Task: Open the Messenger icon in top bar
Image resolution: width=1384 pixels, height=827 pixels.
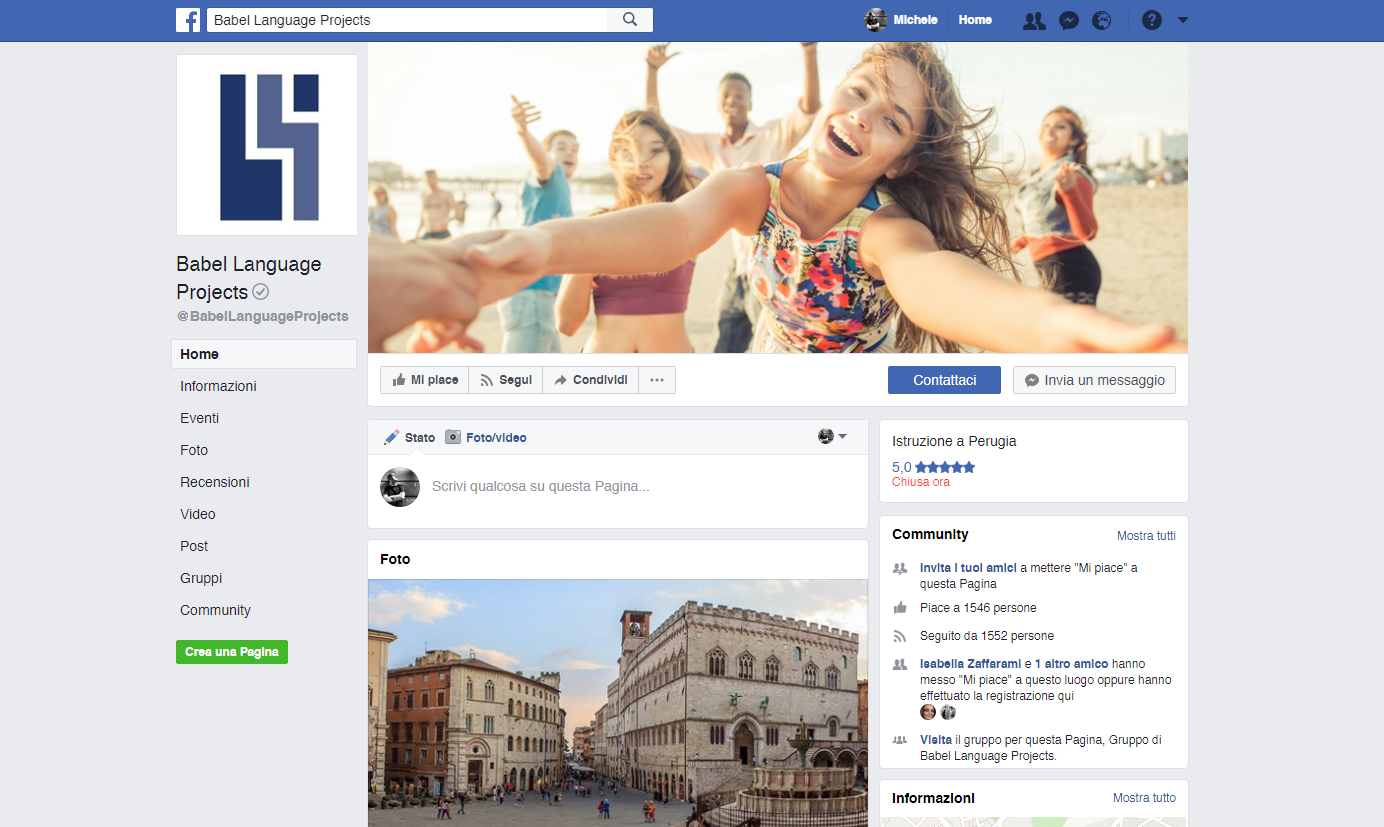Action: 1069,20
